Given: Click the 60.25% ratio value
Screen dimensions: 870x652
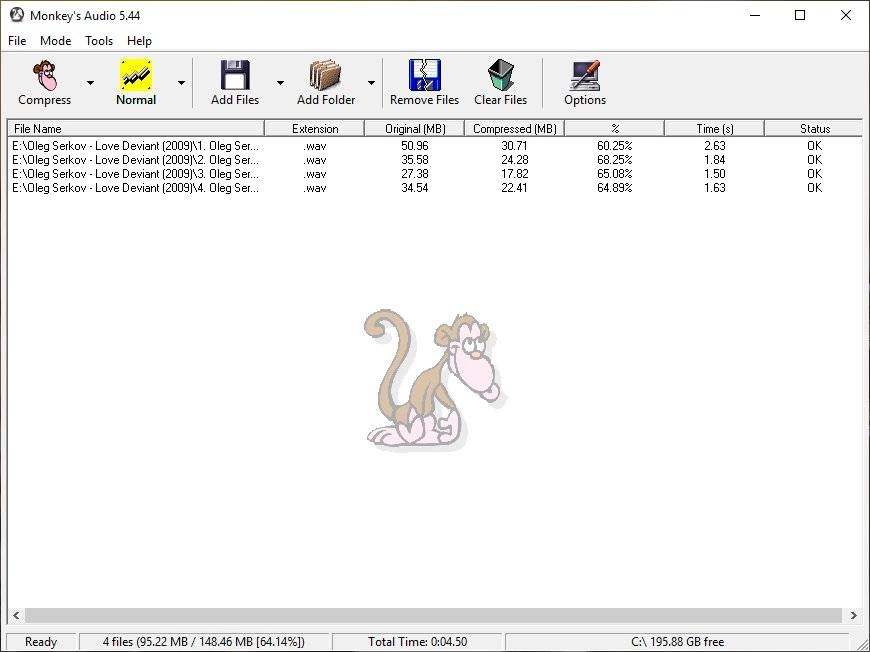Looking at the screenshot, I should (614, 146).
